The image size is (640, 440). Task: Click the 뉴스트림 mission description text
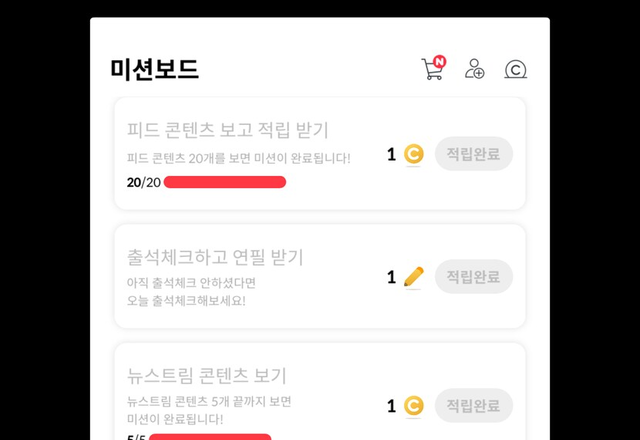209,409
